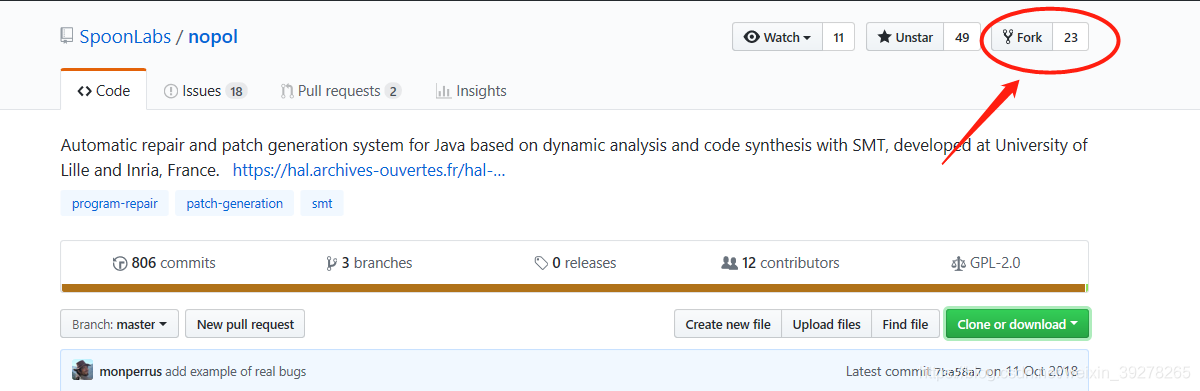The height and width of the screenshot is (391, 1200).
Task: Click the issues count badge 18
Action: (x=236, y=91)
